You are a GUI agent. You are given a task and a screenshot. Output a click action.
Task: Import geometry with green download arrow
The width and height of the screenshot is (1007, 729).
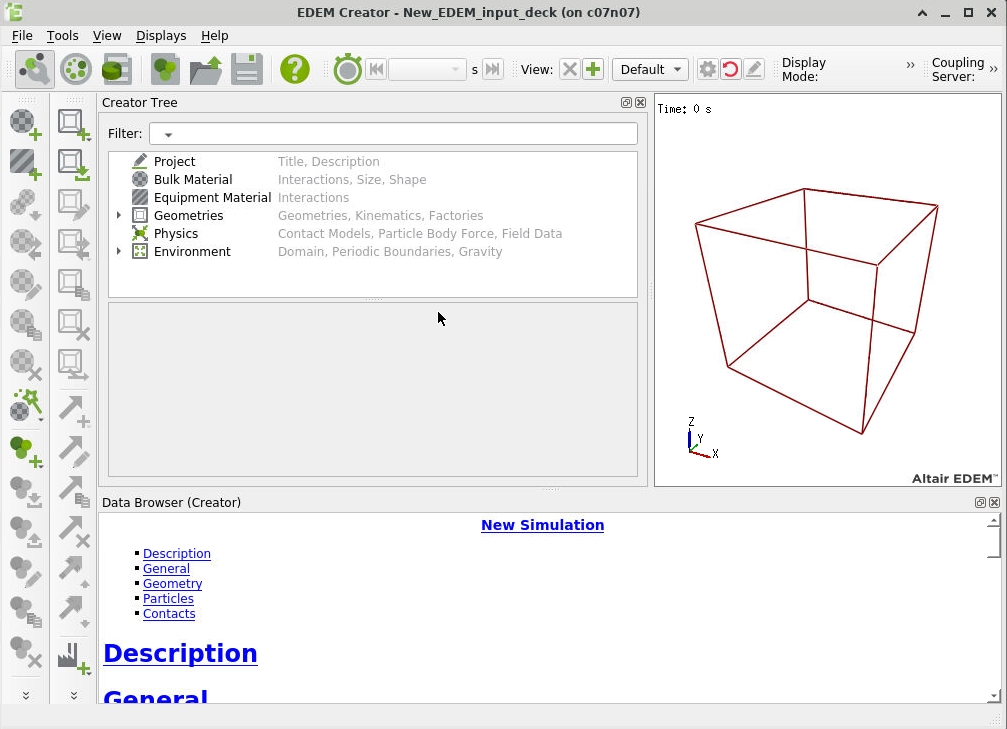coord(74,164)
